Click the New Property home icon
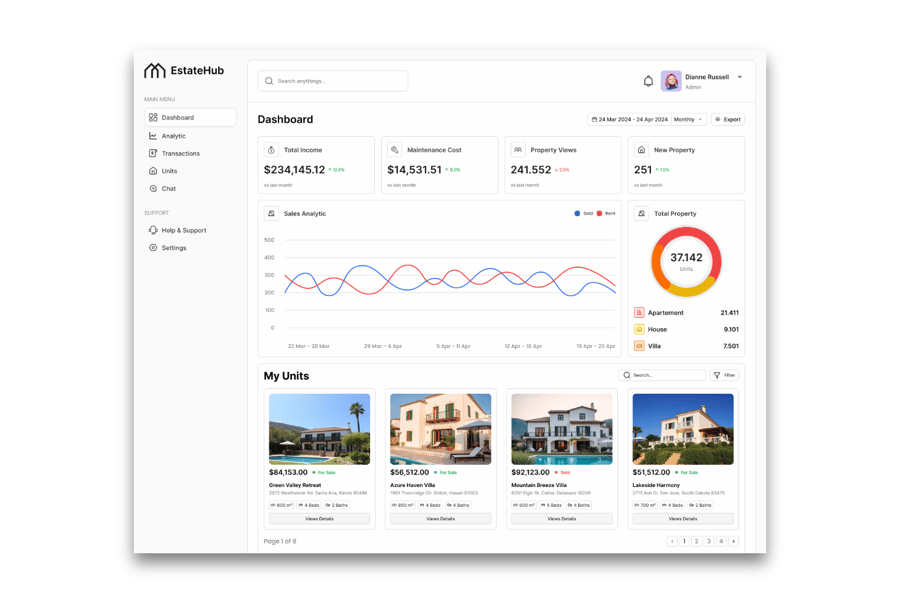Viewport: 900px width, 602px height. pyautogui.click(x=641, y=150)
